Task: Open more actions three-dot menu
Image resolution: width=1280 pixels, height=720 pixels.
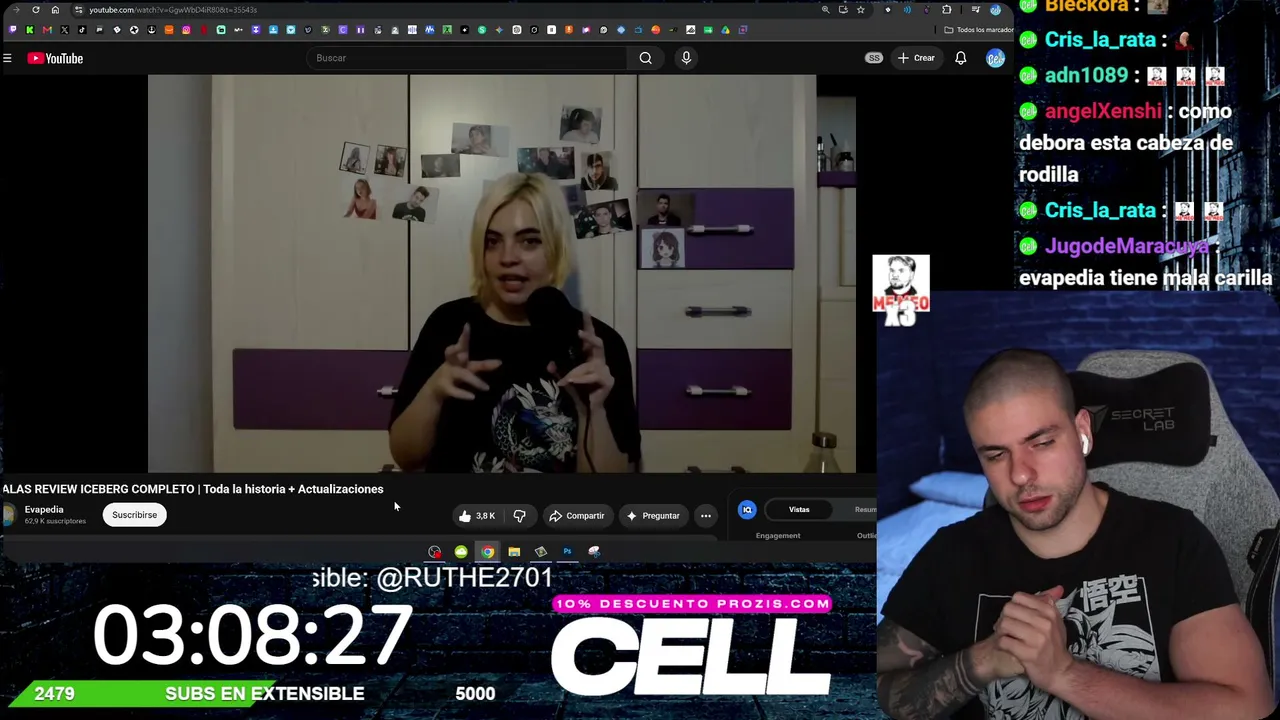Action: pos(706,516)
